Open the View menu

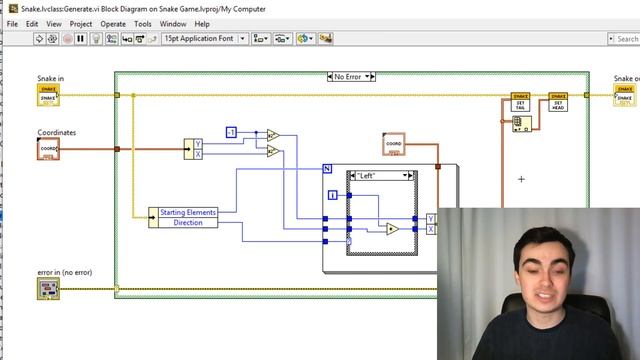54,24
